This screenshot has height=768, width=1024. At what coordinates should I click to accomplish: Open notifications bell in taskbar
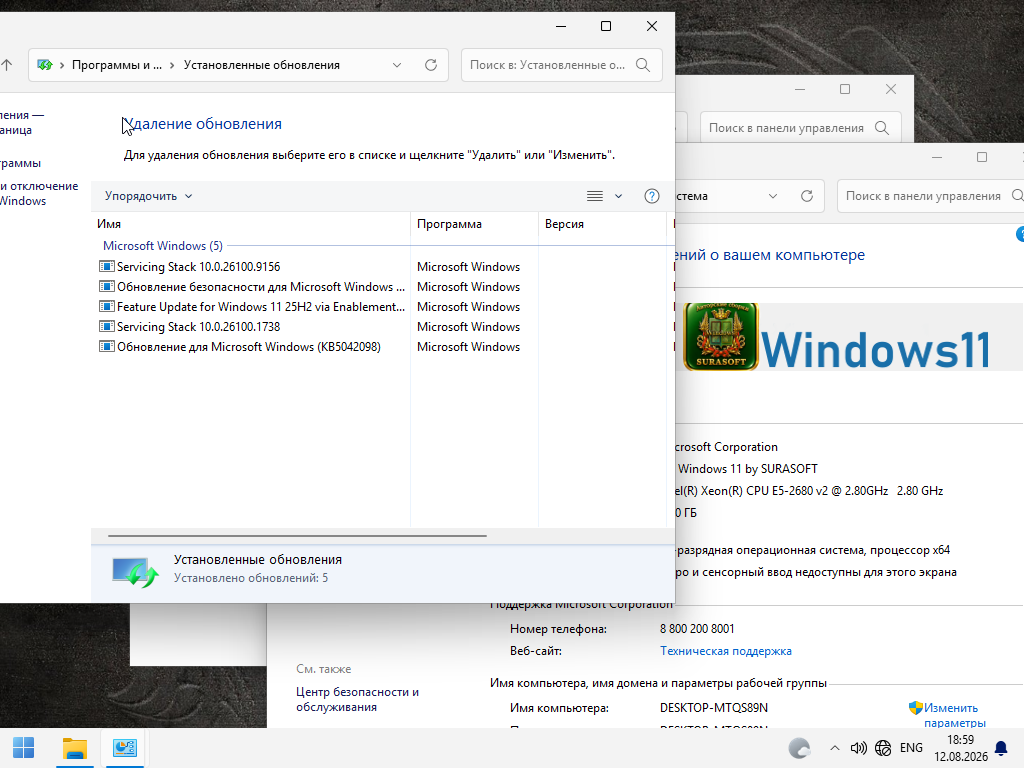[x=1000, y=748]
